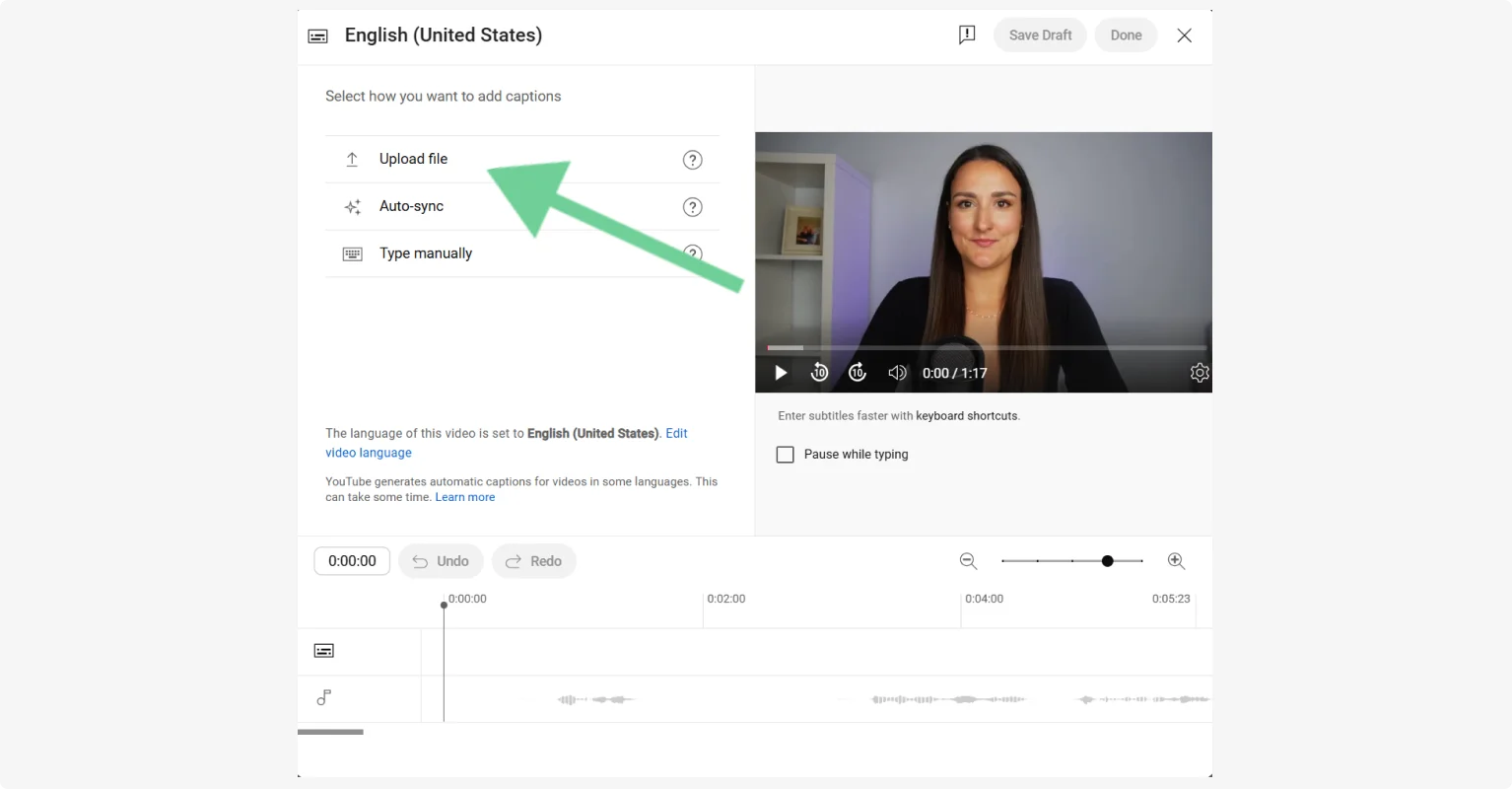Screen dimensions: 1512x789
Task: Open the video player settings gear
Action: click(x=1200, y=373)
